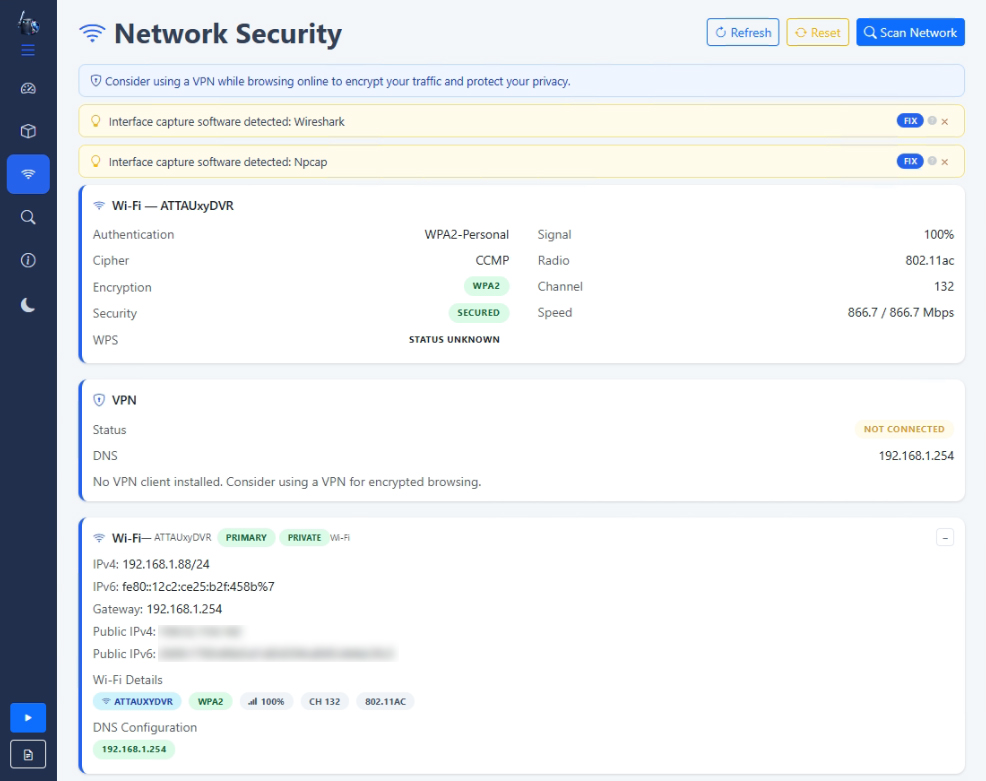Viewport: 986px width, 781px height.
Task: Click the shield icon on the VPN card
Action: 100,399
